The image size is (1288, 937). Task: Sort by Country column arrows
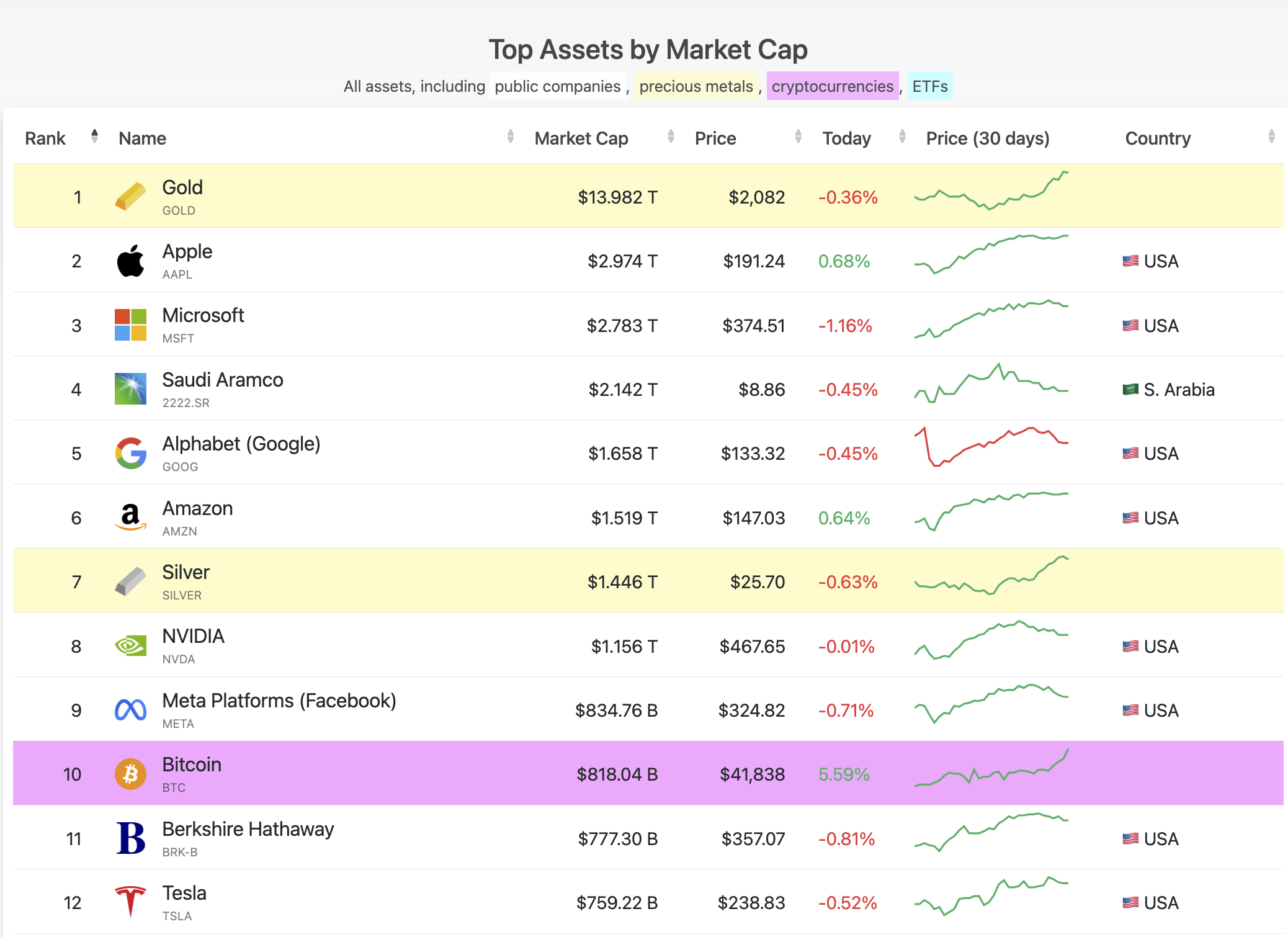click(x=1272, y=137)
